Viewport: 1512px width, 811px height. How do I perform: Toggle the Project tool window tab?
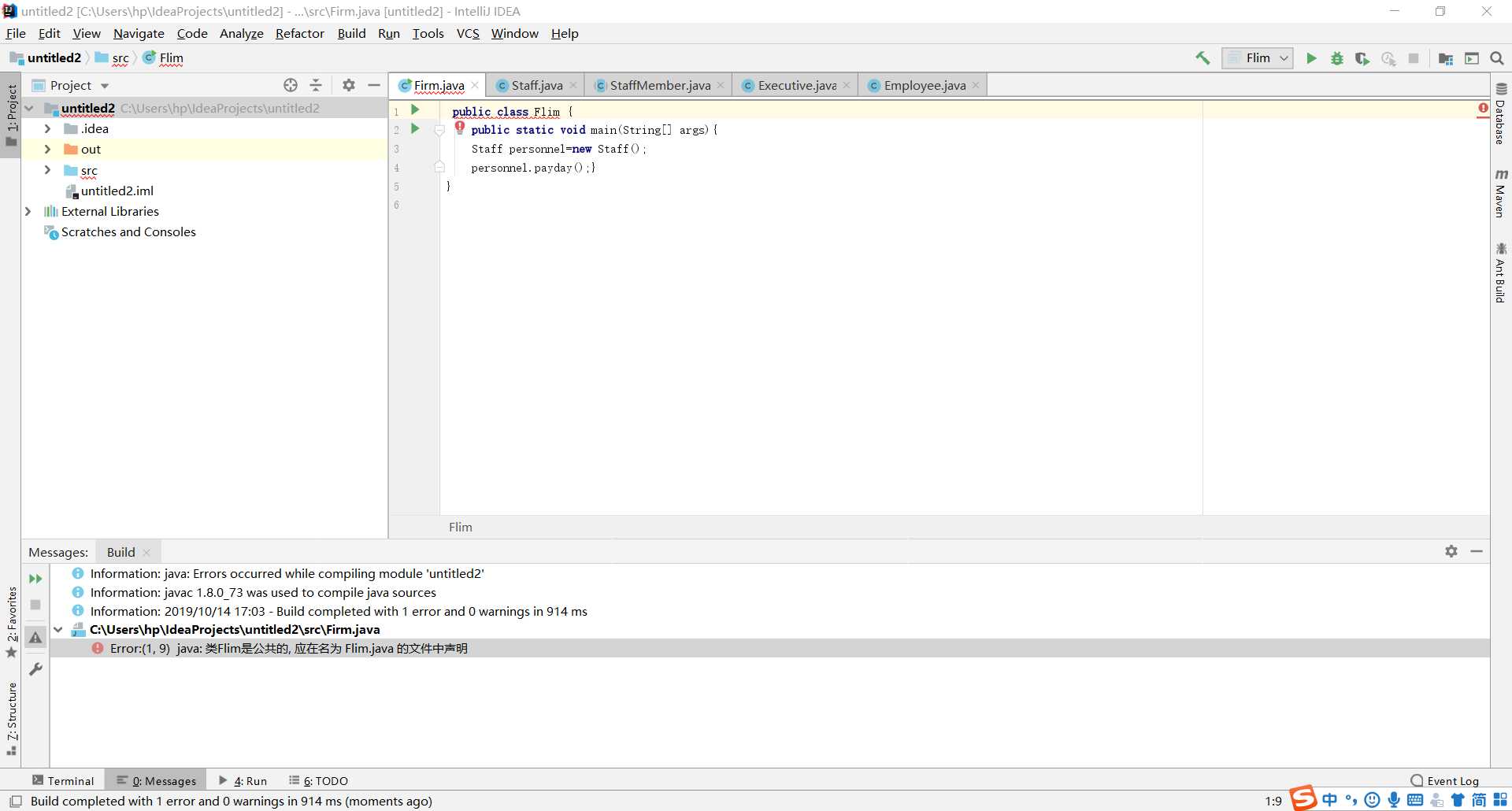(11, 116)
